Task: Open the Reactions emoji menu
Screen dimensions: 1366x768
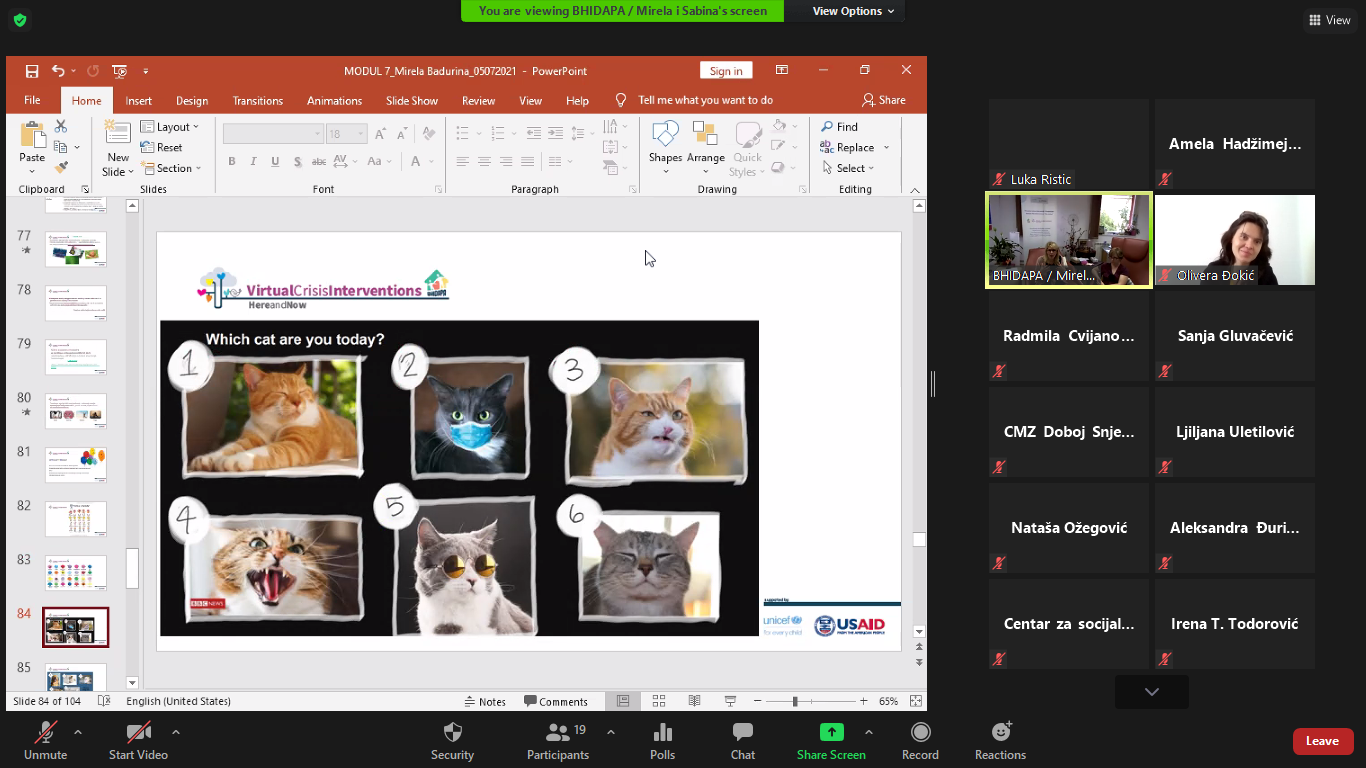Action: click(1000, 733)
